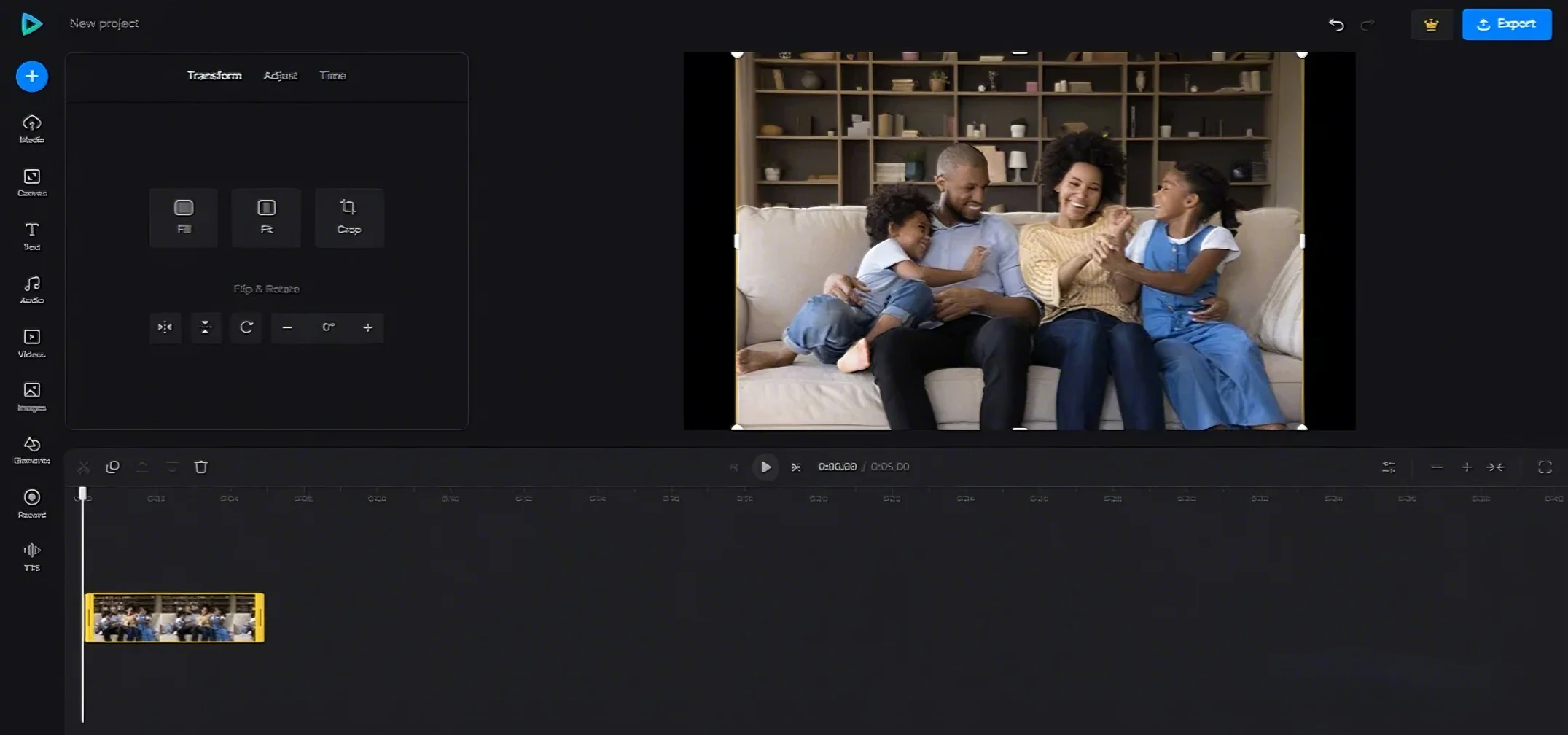Open the Time tab
This screenshot has width=1568, height=735.
point(332,75)
